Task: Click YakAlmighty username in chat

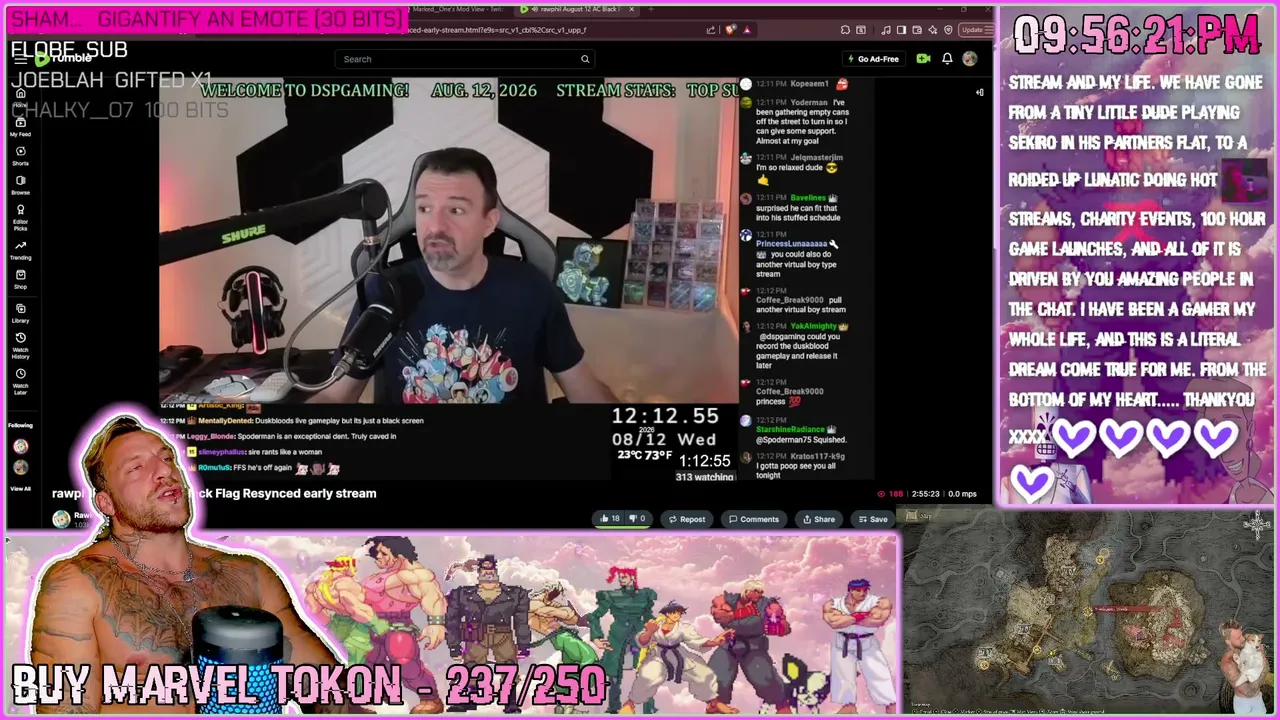Action: (814, 326)
